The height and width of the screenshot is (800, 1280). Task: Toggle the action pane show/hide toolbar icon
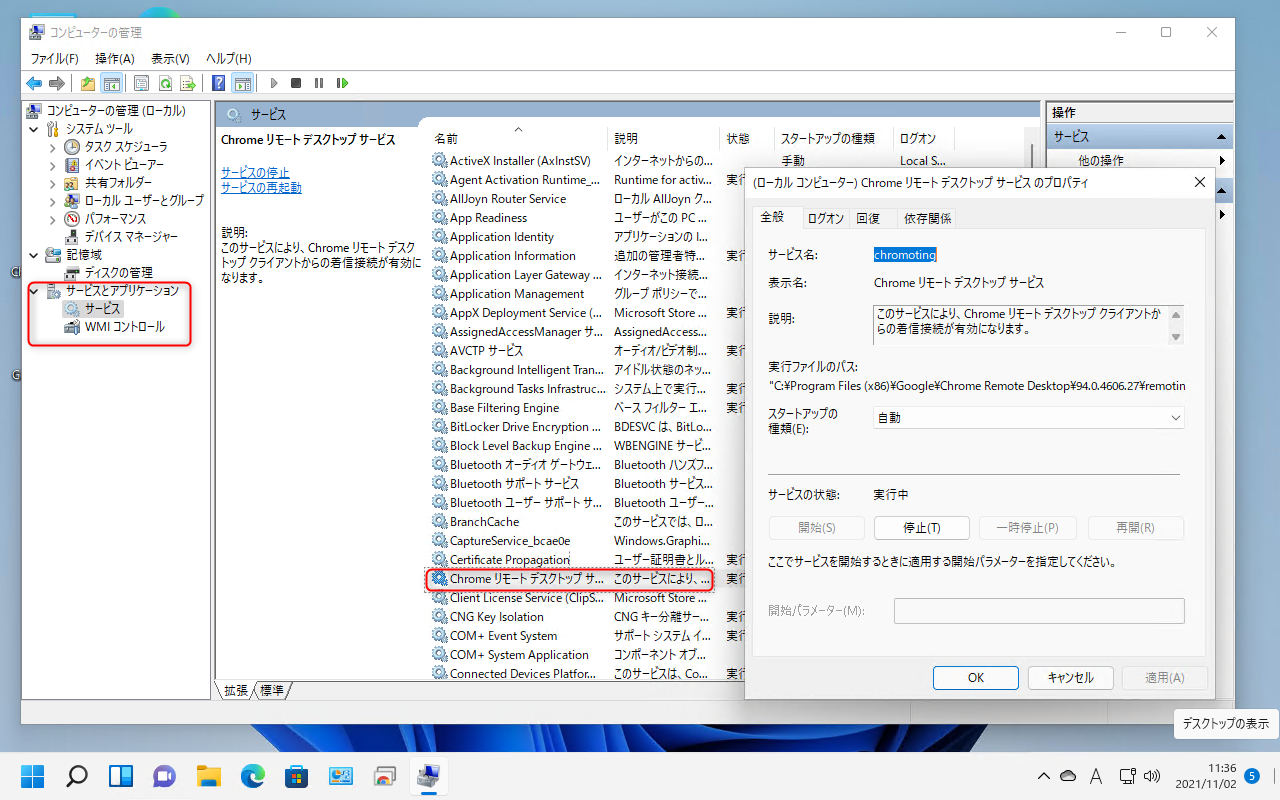click(242, 83)
